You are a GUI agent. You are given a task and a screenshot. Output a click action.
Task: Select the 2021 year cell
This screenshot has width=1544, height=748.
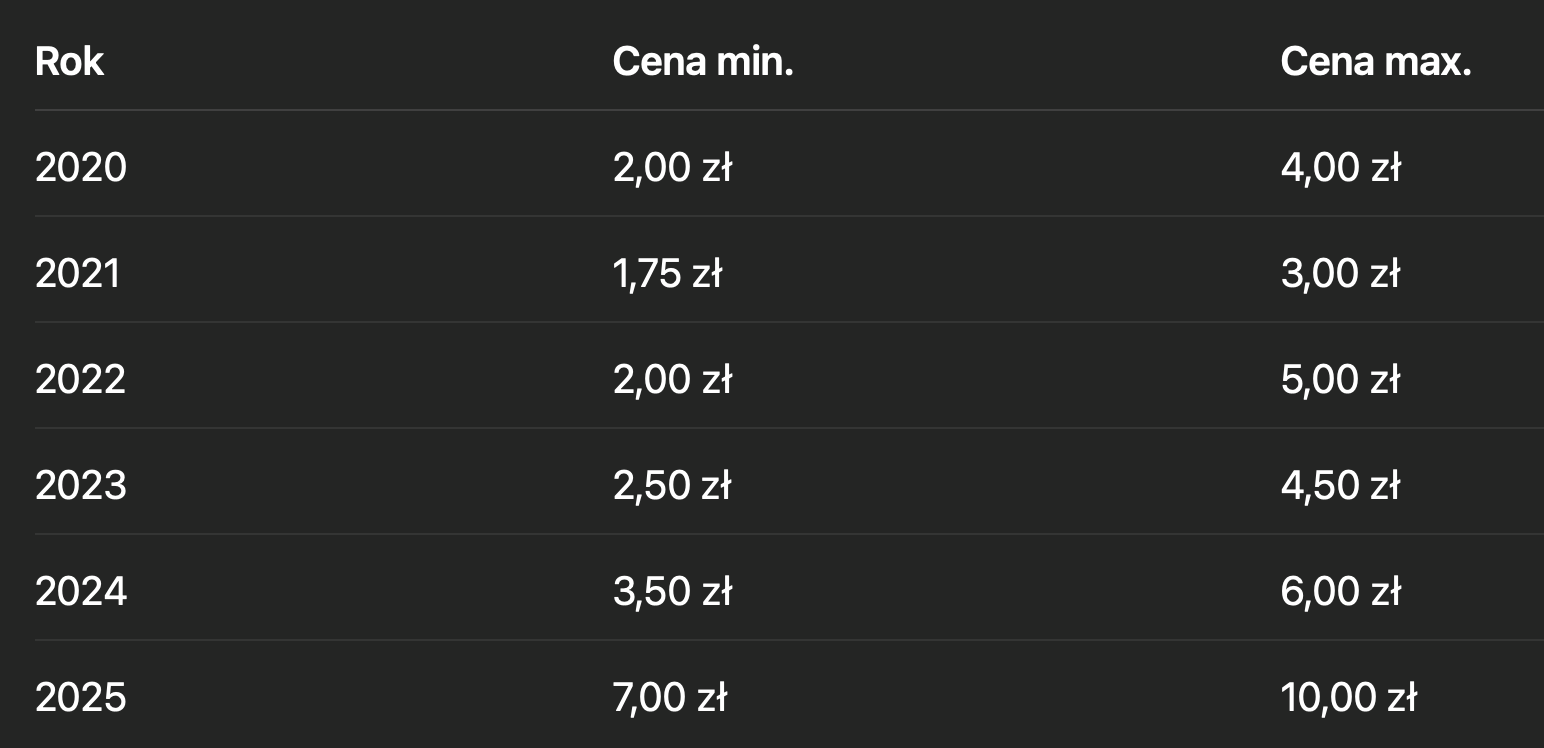coord(78,274)
